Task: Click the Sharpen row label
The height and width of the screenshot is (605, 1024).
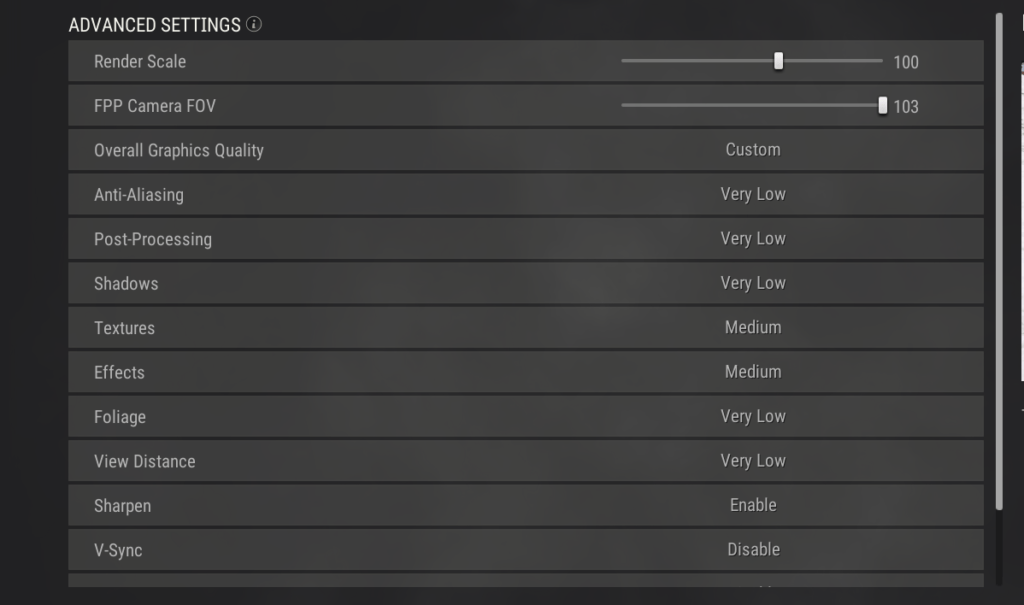Action: pyautogui.click(x=122, y=506)
